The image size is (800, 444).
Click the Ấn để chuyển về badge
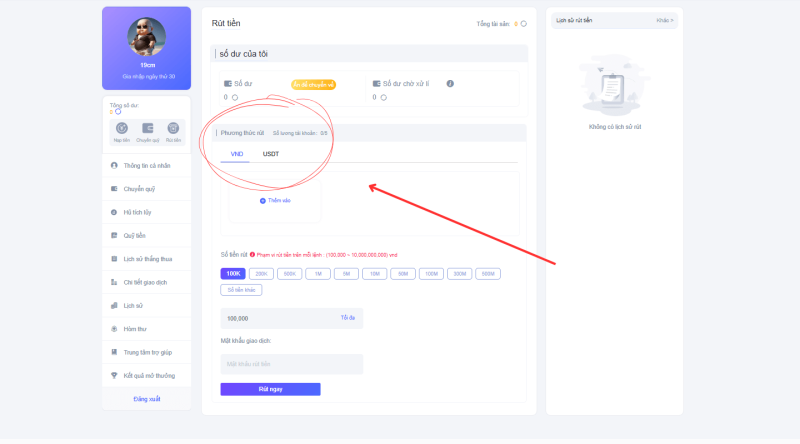[313, 85]
